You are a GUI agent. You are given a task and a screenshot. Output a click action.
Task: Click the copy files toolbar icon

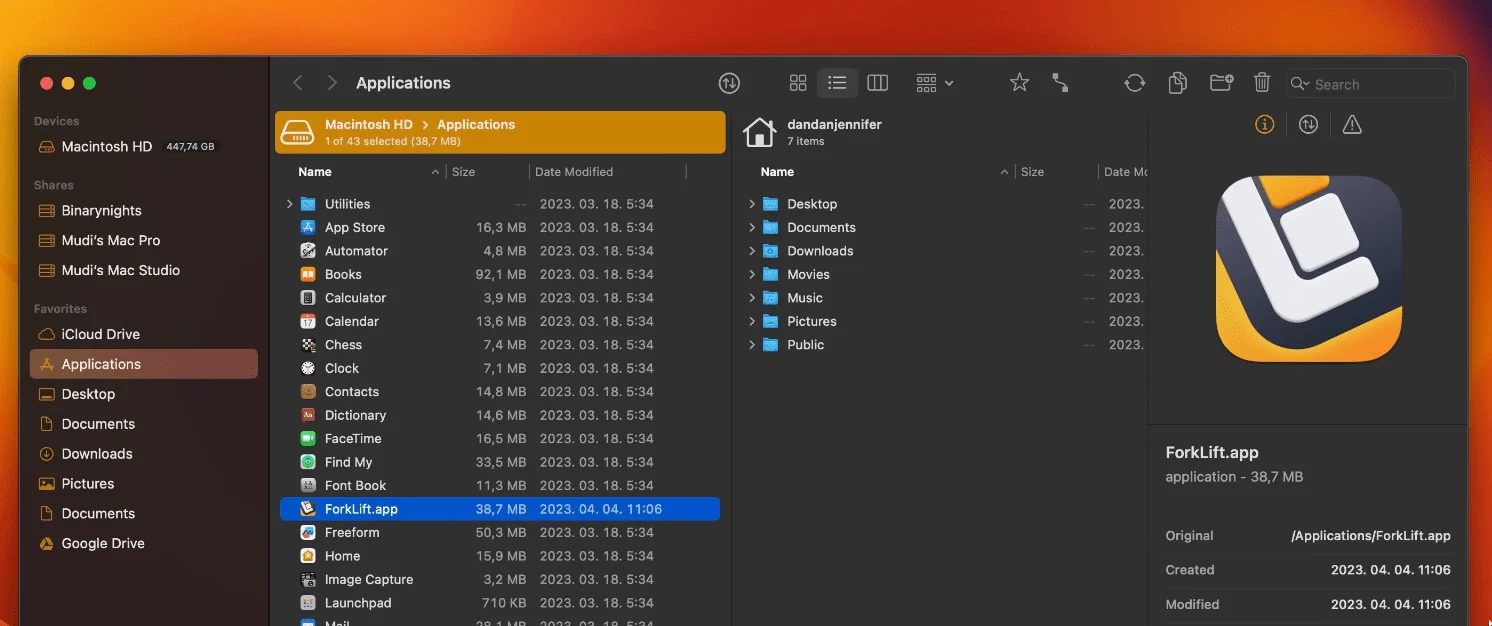[x=1177, y=83]
